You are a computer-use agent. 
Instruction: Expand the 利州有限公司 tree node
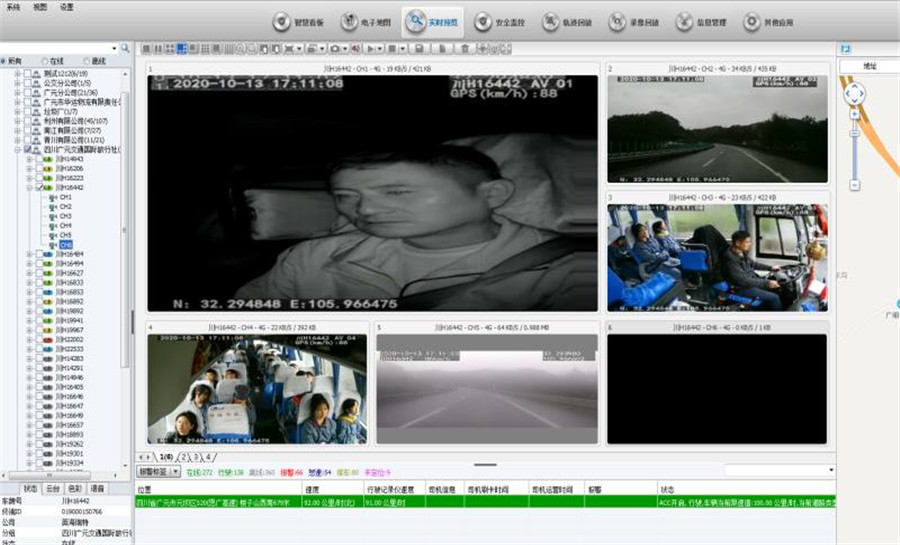pyautogui.click(x=18, y=121)
